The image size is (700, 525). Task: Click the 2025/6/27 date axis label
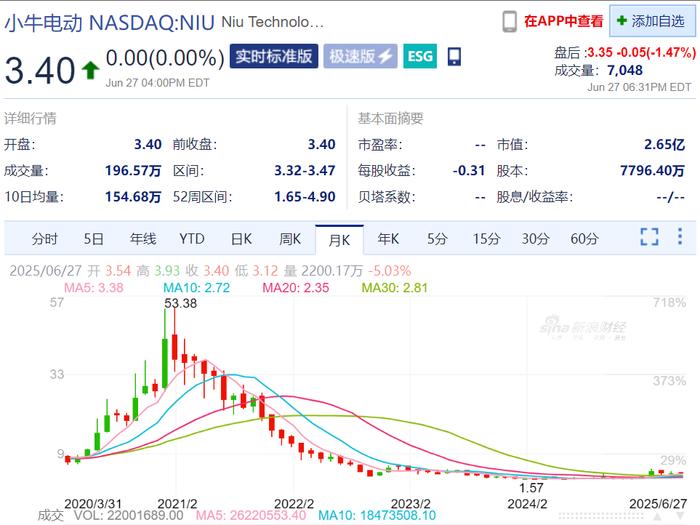[x=658, y=504]
